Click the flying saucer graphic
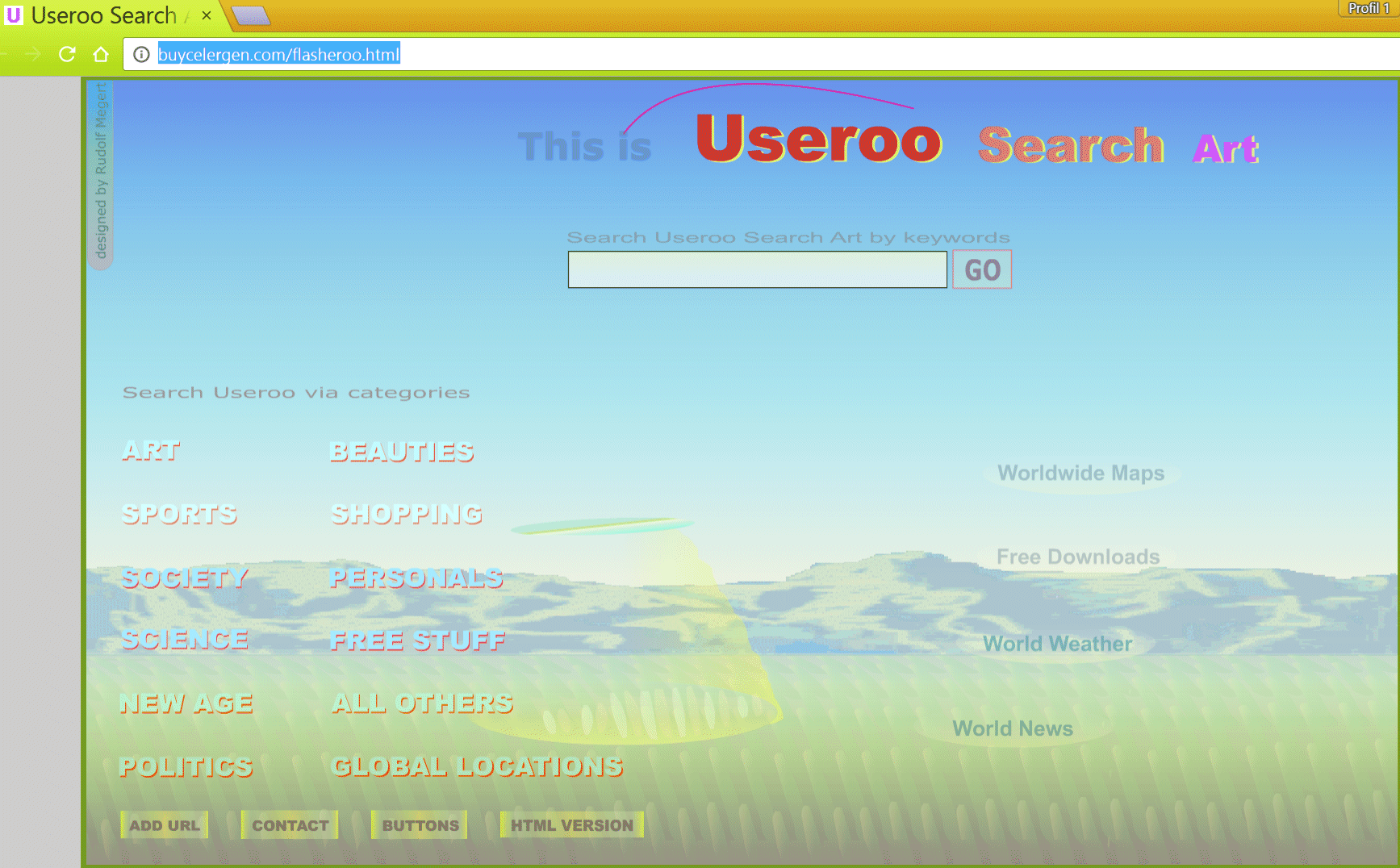This screenshot has height=868, width=1400. coord(602,526)
